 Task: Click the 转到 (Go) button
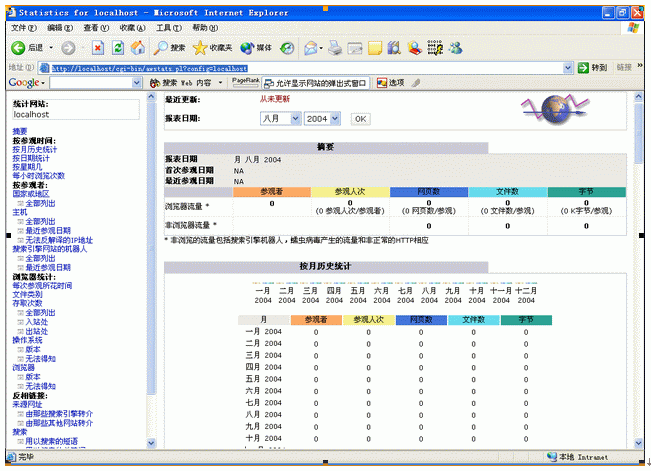[x=593, y=68]
